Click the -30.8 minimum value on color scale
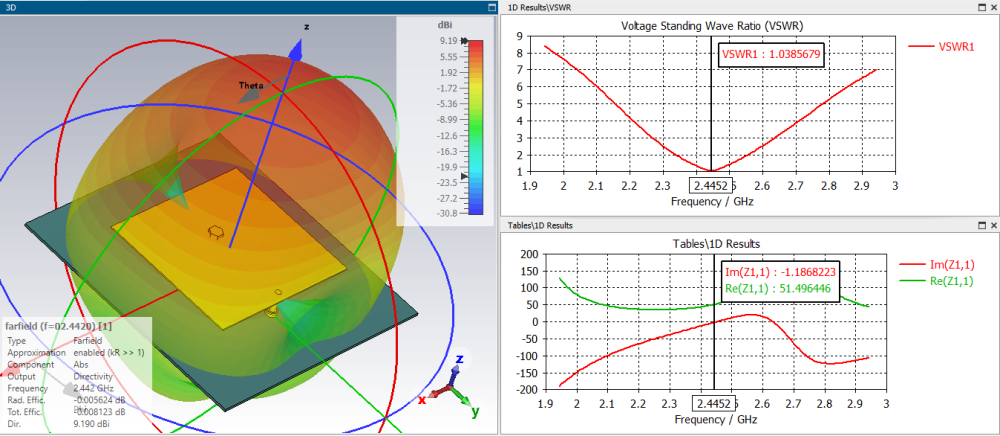This screenshot has width=1000, height=436. [x=446, y=214]
